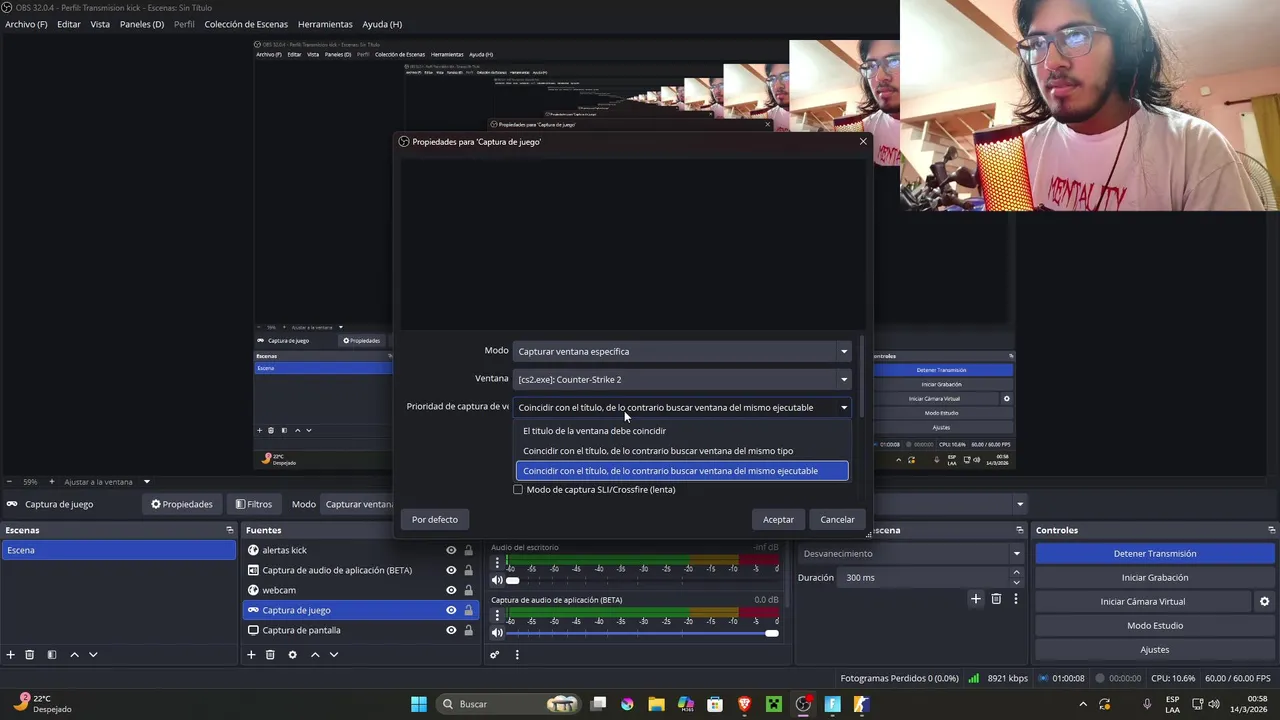
Task: Add a new scene with the plus icon
Action: coord(11,655)
